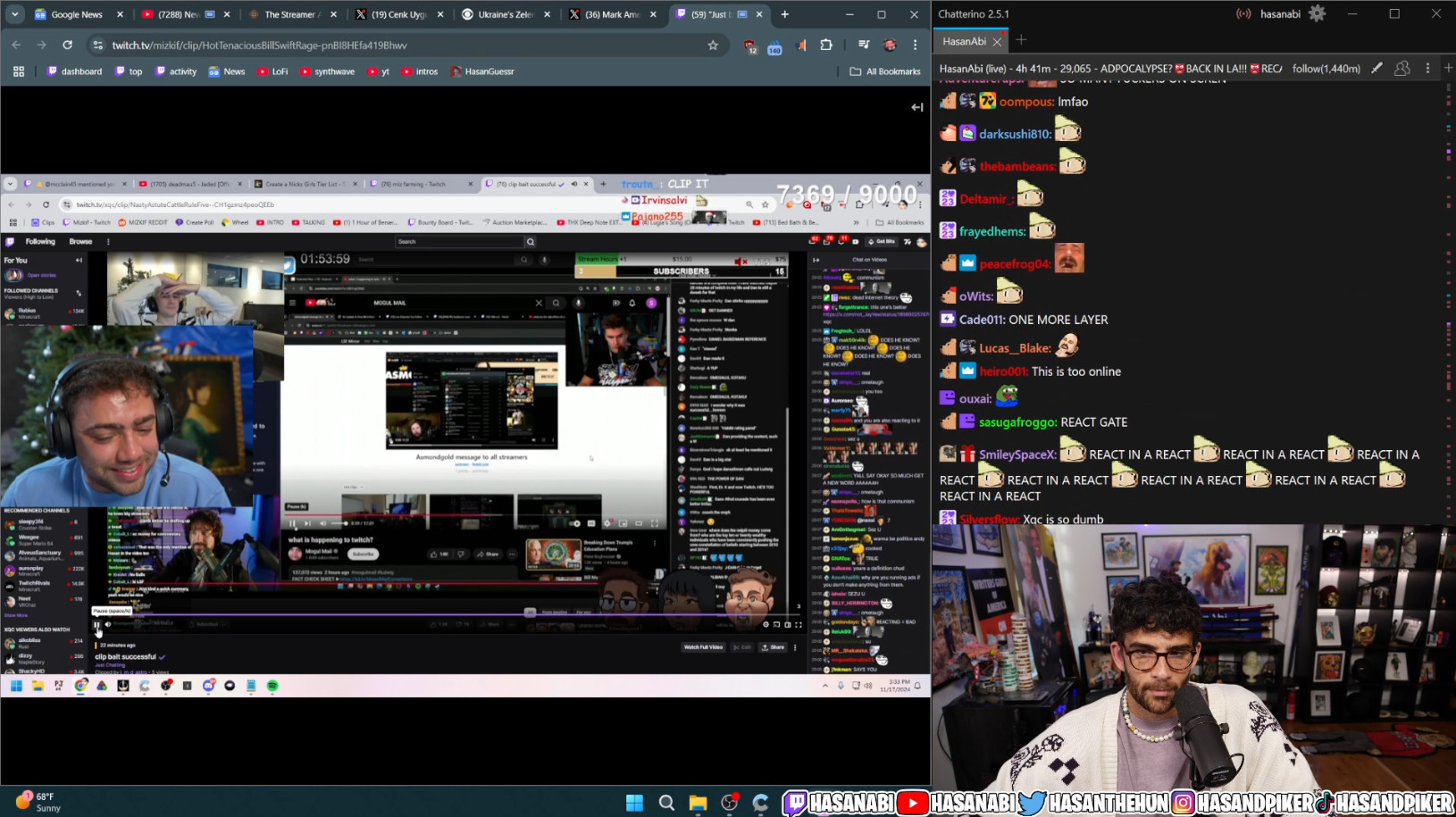Open OBS from the taskbar
This screenshot has height=817, width=1456.
click(x=730, y=802)
